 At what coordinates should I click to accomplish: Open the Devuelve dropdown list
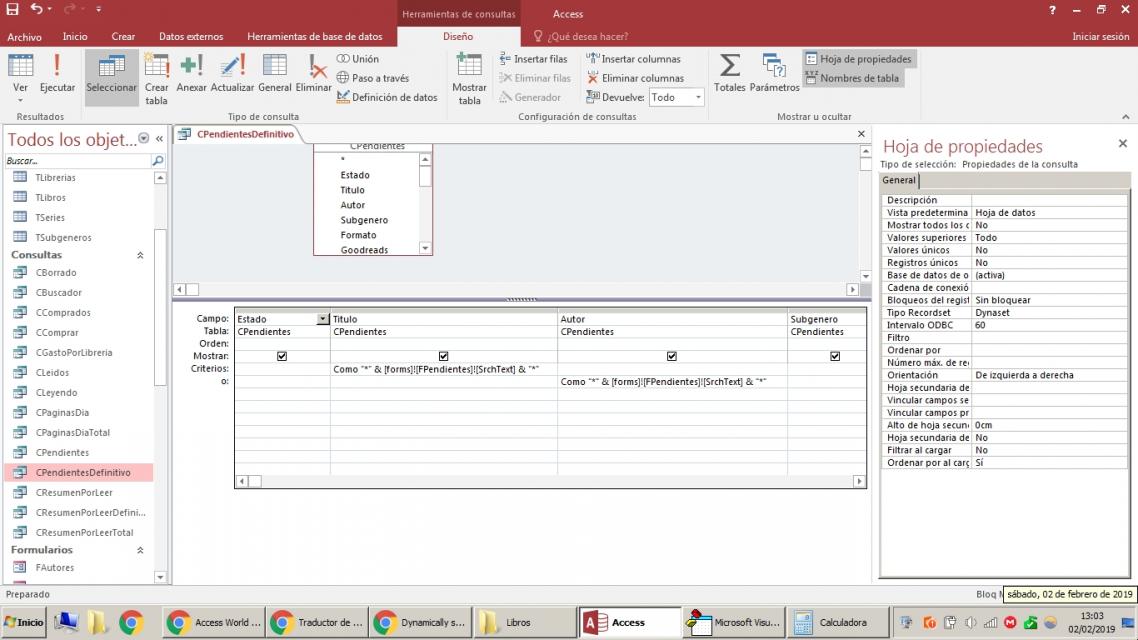point(698,98)
